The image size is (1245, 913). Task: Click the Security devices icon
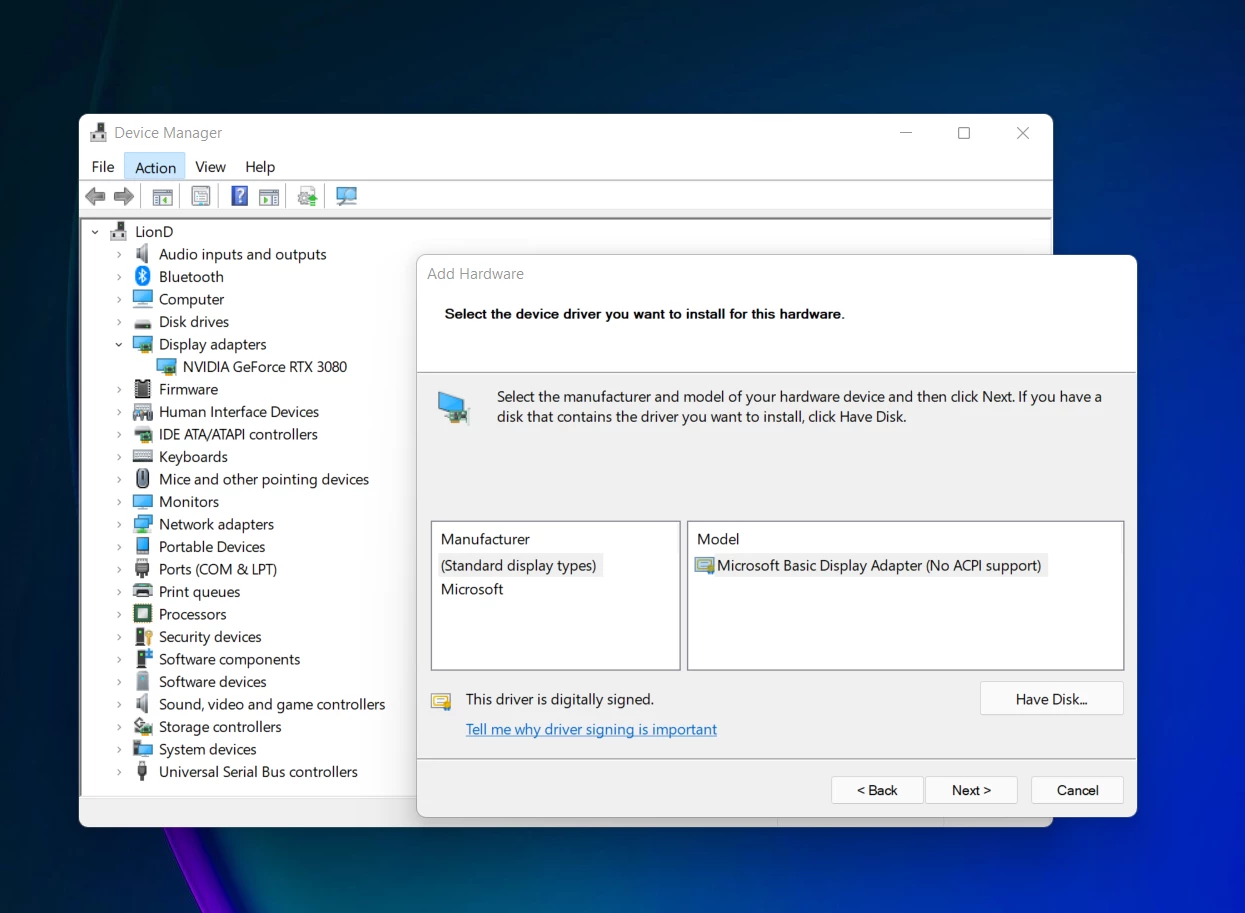click(143, 637)
